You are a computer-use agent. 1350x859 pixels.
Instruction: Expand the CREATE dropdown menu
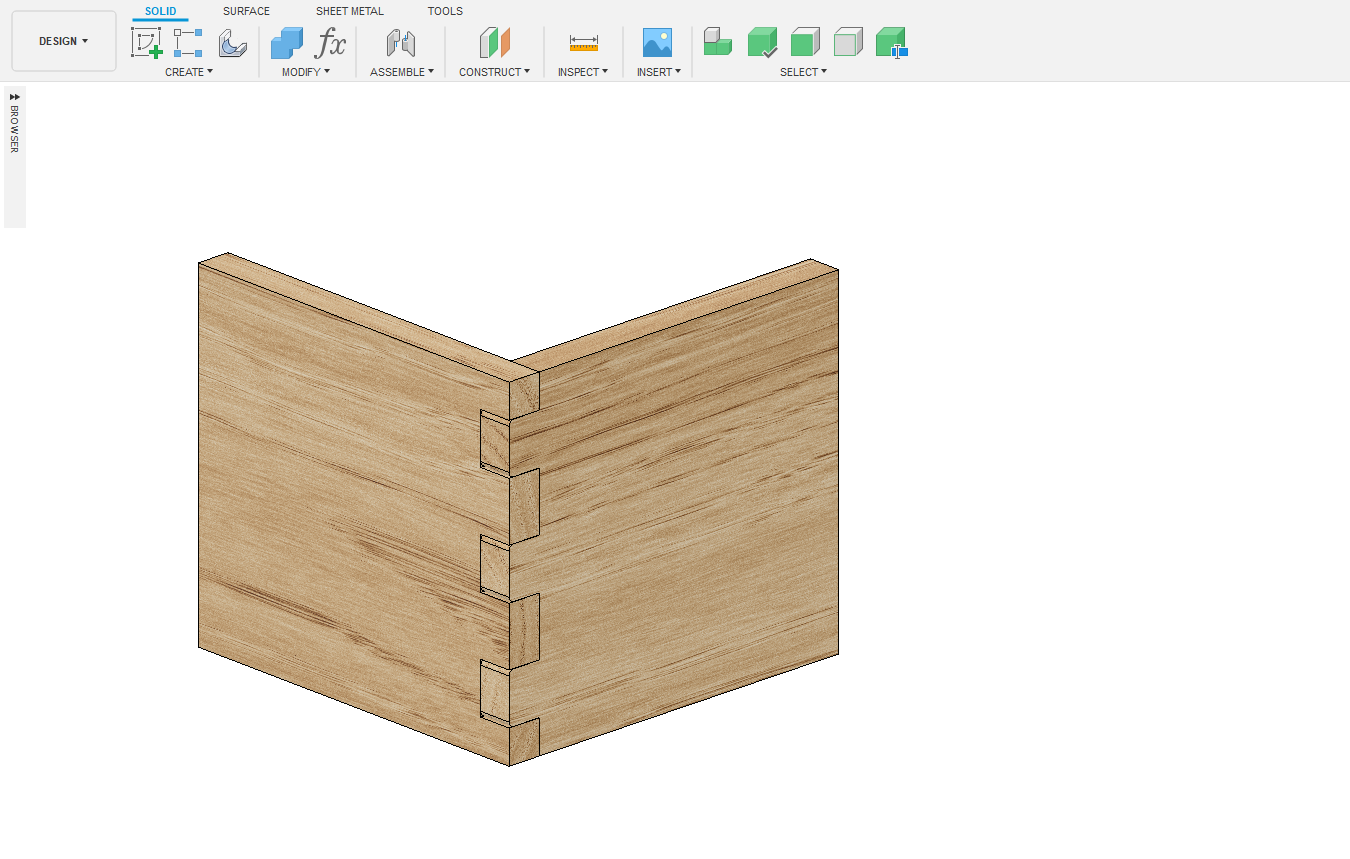(x=189, y=72)
